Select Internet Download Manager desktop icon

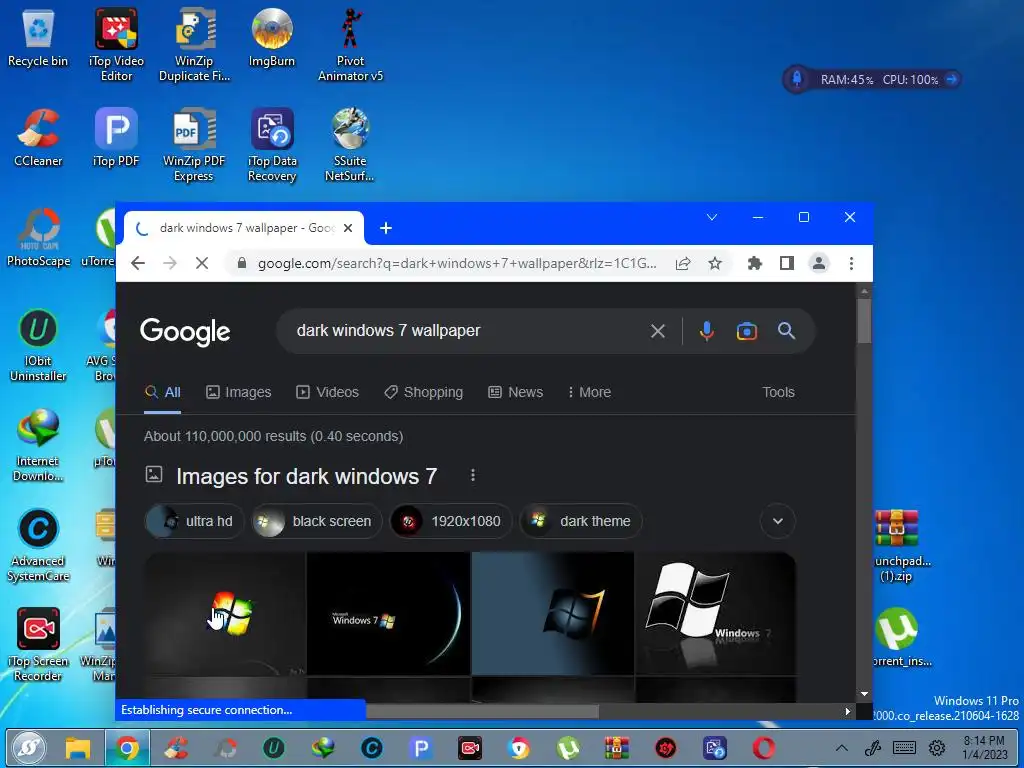[x=38, y=445]
